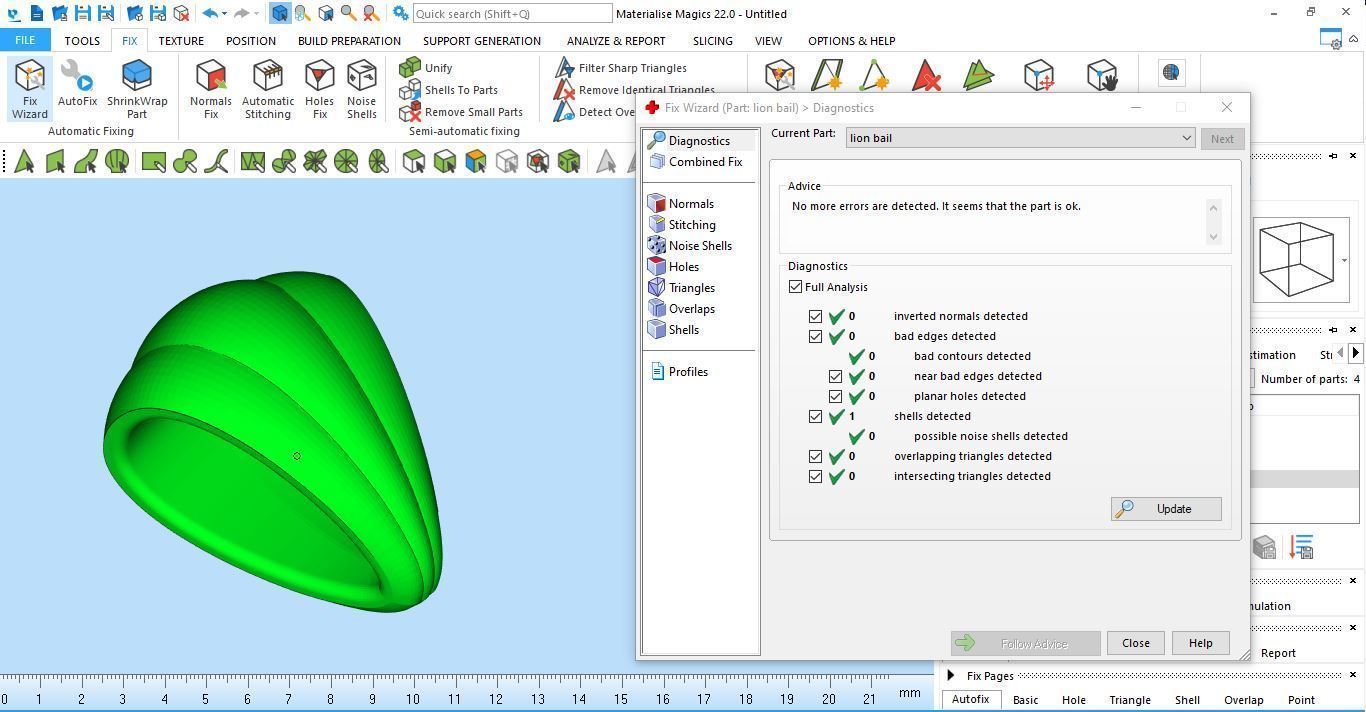Image resolution: width=1366 pixels, height=712 pixels.
Task: Launch the Fix Wizard tool in ribbon
Action: [29, 88]
